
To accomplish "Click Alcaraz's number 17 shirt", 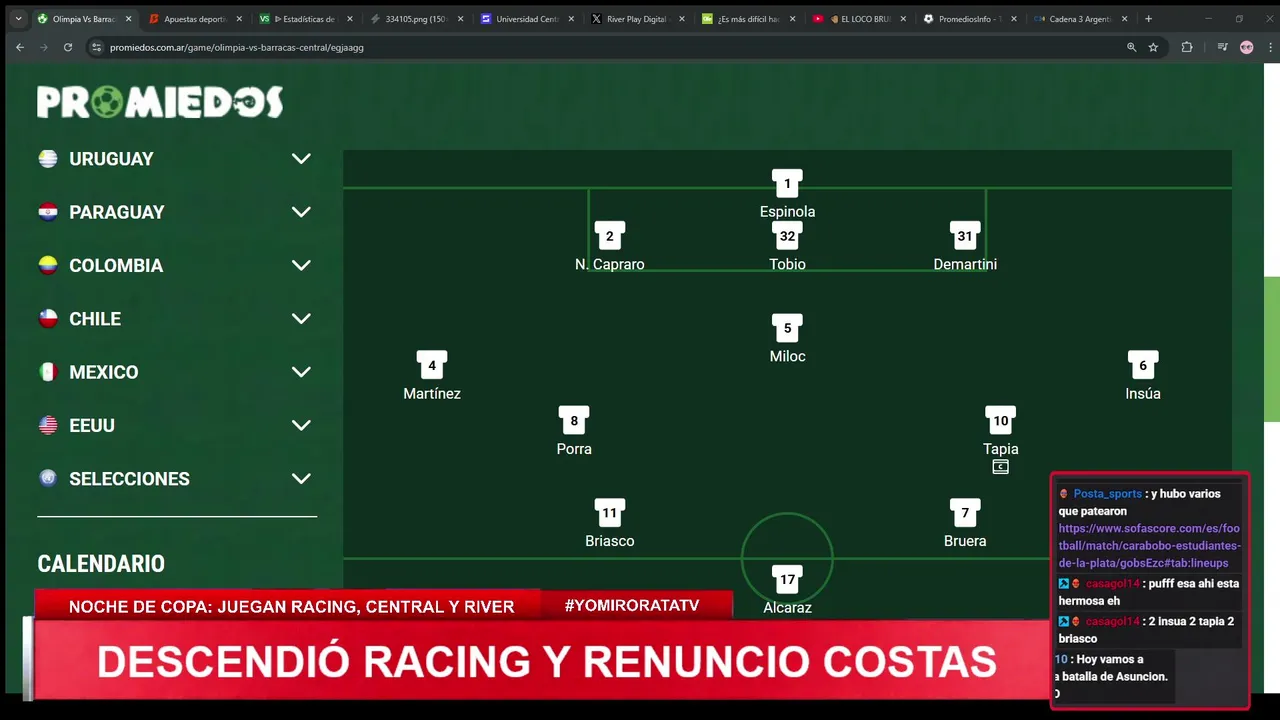I will 787,580.
